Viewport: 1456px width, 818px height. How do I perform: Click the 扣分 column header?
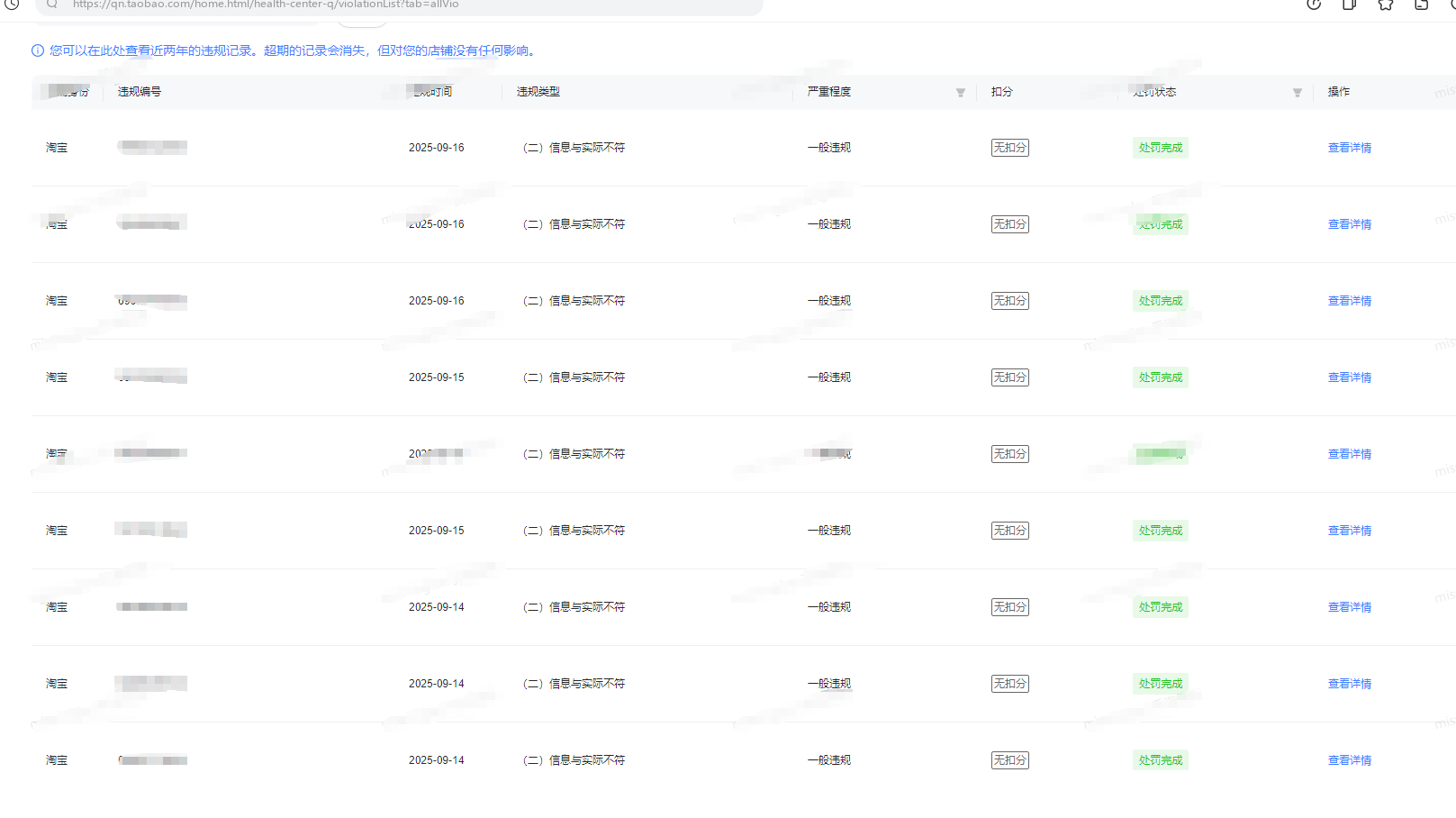[x=1002, y=92]
